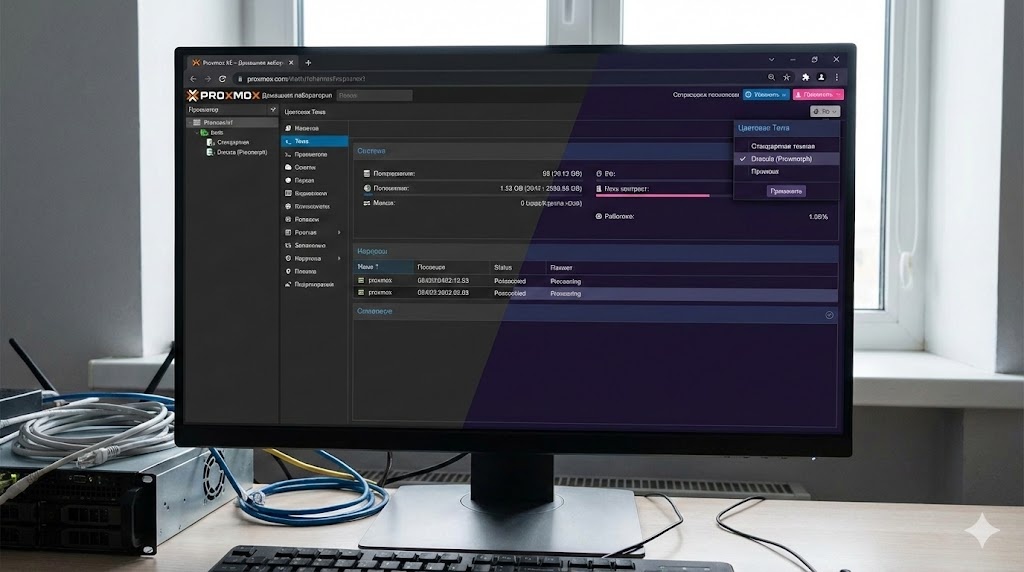Open the browser extensions puzzle icon
Image resolution: width=1024 pixels, height=572 pixels.
pos(806,77)
